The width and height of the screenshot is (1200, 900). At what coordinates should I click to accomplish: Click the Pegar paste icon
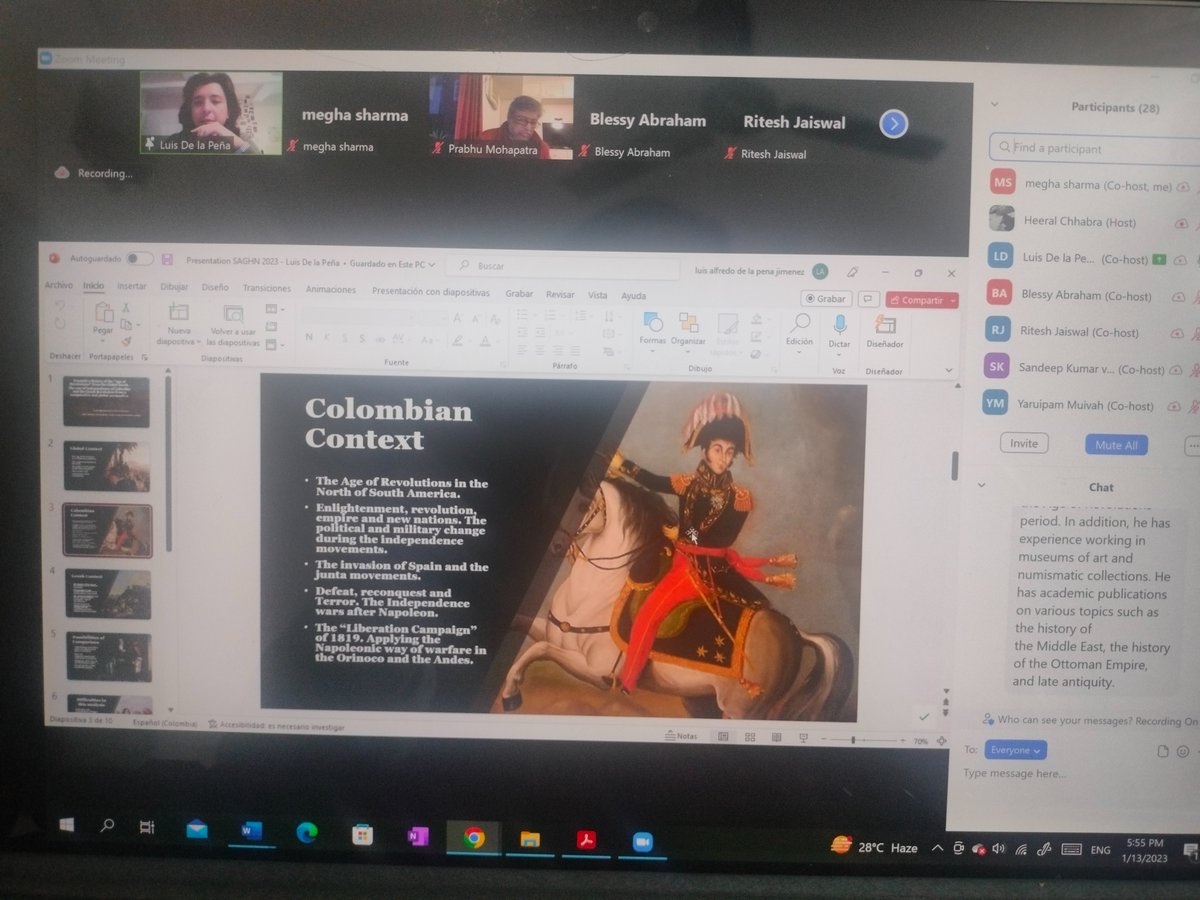(x=103, y=314)
